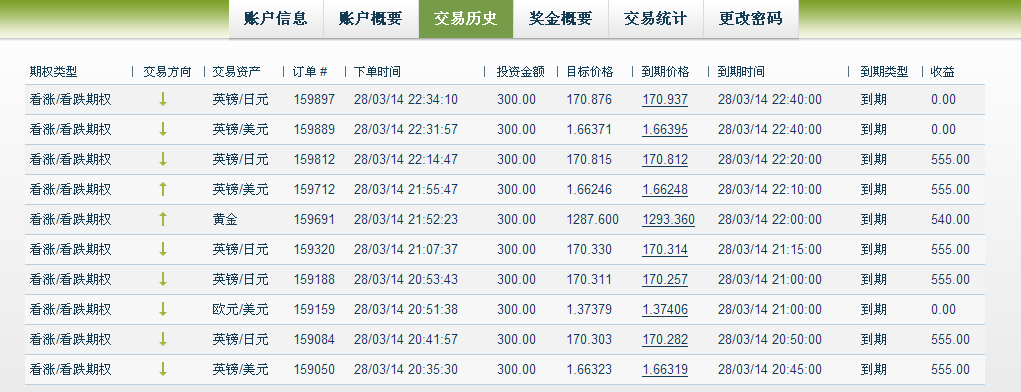Open expiry price link 170.257
The width and height of the screenshot is (1021, 392).
click(x=665, y=279)
